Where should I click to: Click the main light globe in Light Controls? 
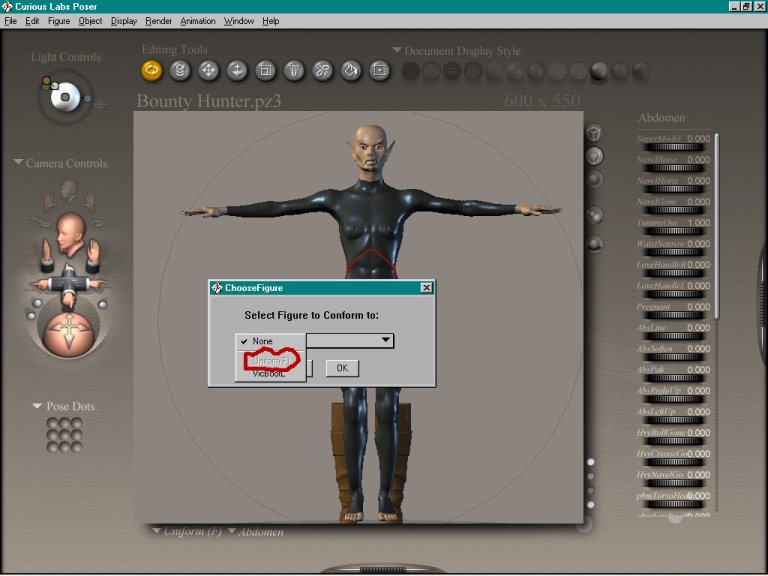pyautogui.click(x=65, y=96)
